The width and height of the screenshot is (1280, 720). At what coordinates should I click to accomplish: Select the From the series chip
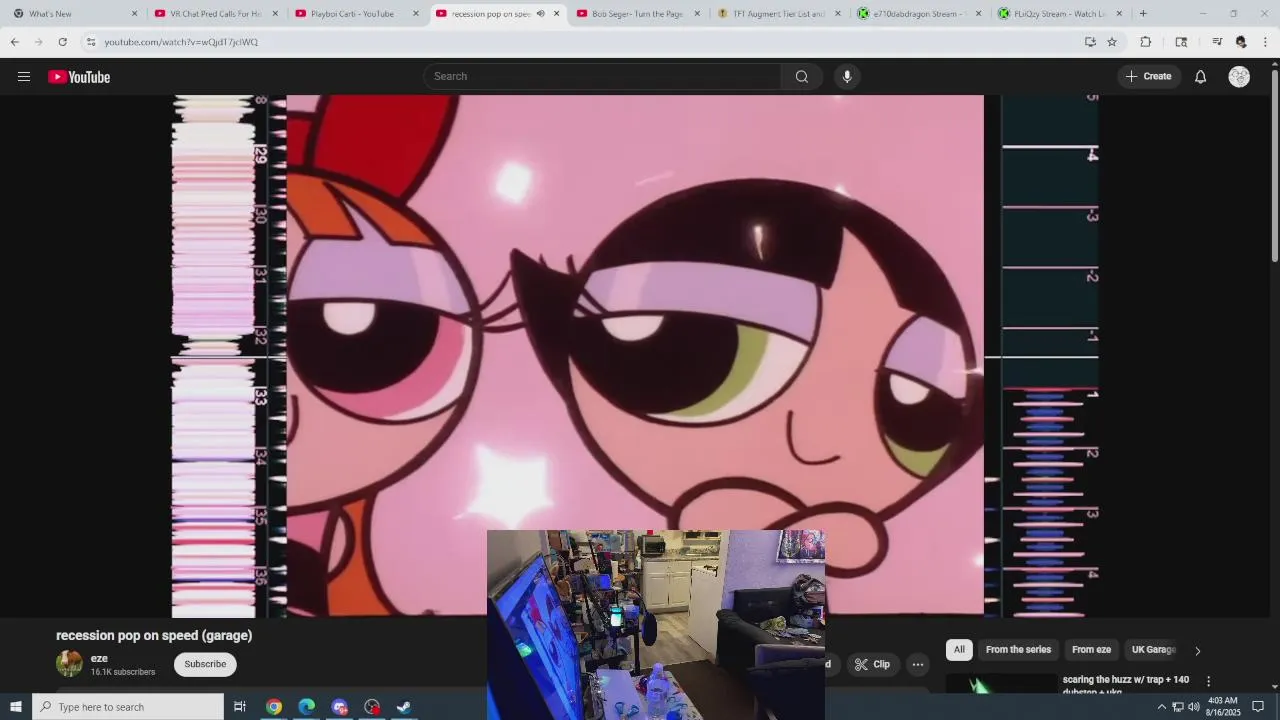1018,650
